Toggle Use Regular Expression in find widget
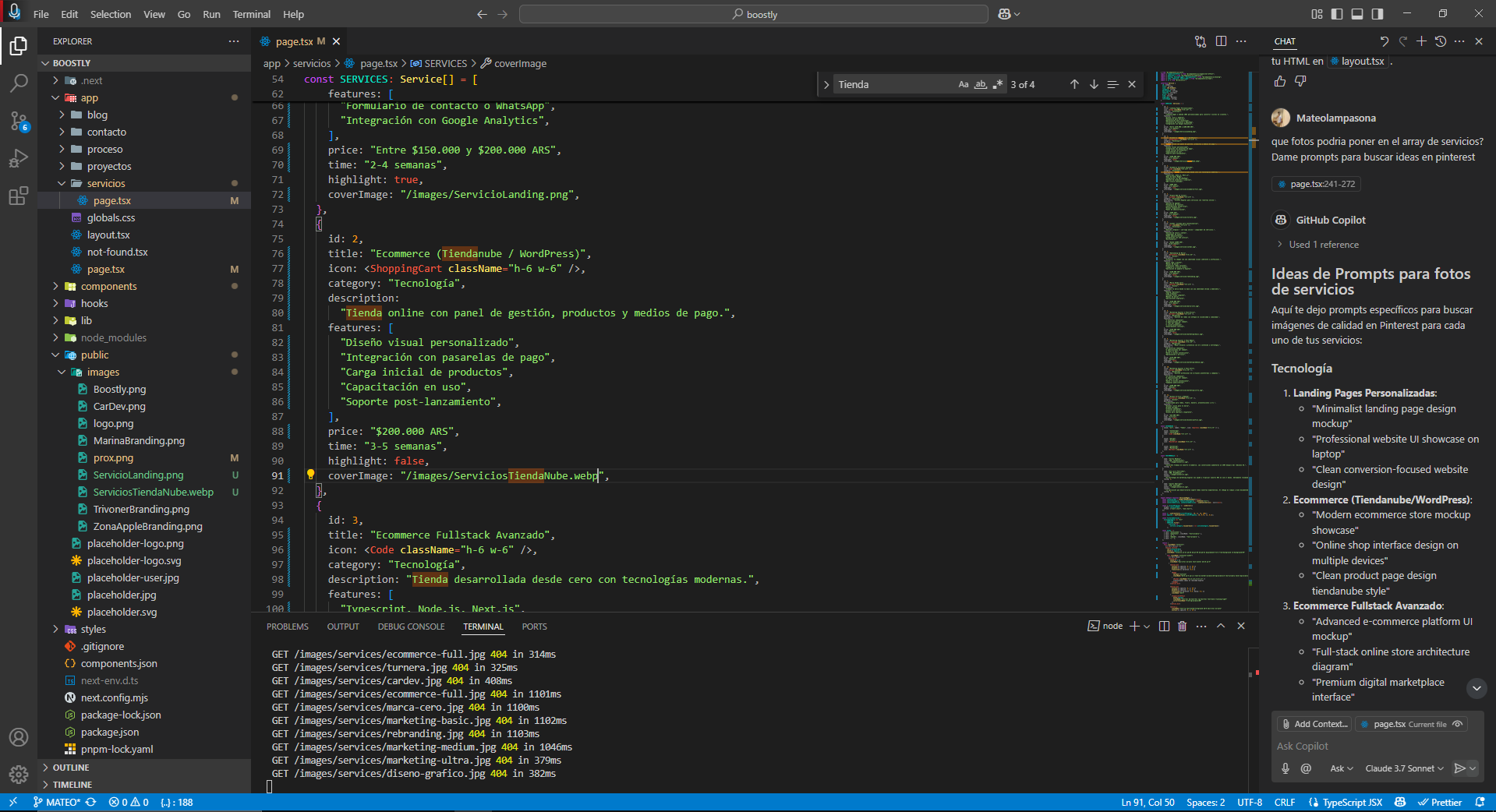1496x812 pixels. pyautogui.click(x=997, y=84)
